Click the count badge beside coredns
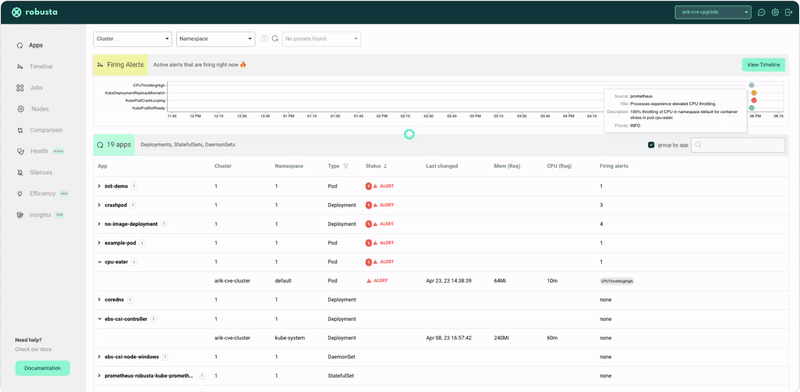 [130, 300]
